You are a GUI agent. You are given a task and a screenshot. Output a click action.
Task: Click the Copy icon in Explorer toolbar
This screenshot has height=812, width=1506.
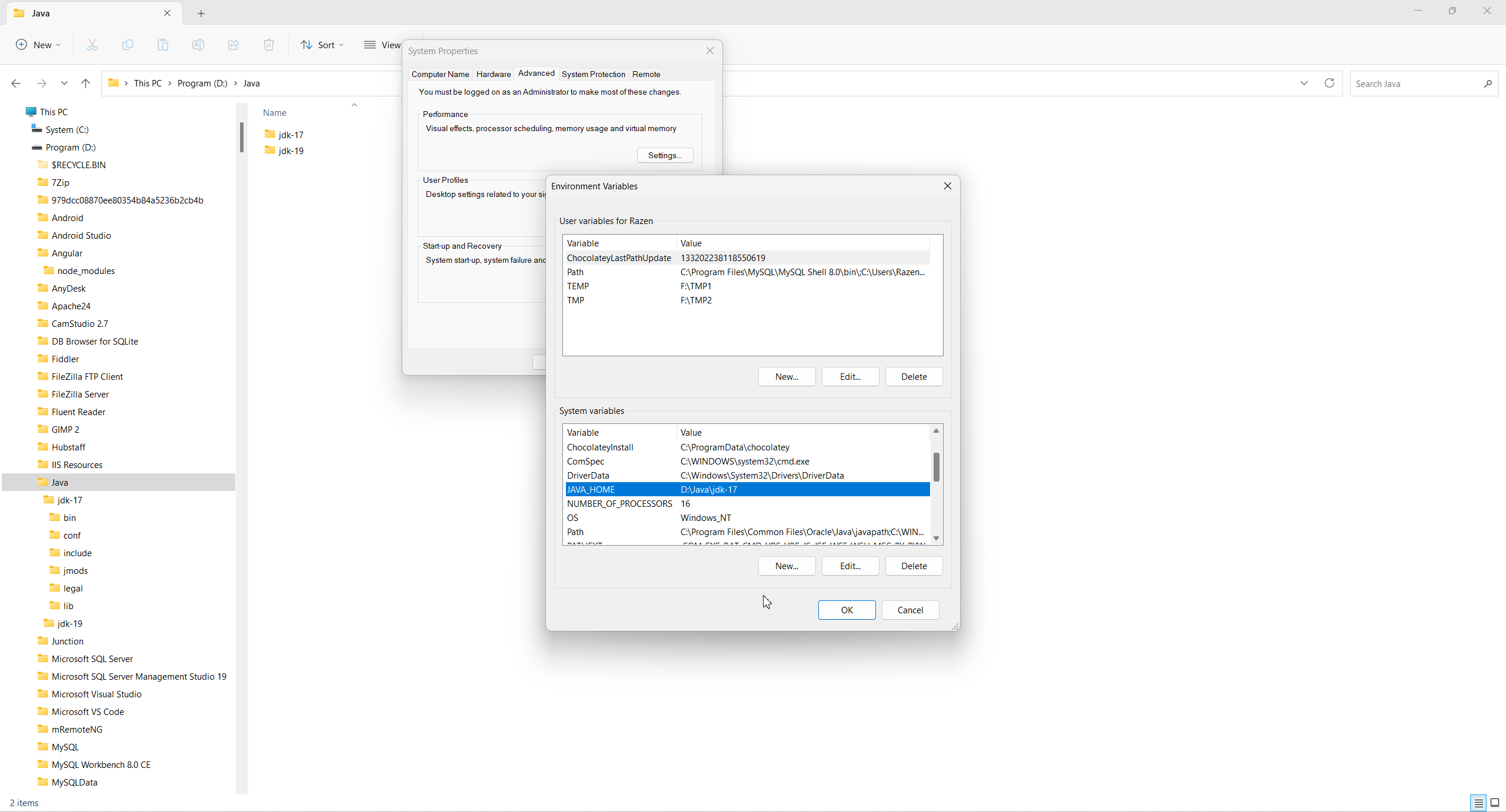128,45
